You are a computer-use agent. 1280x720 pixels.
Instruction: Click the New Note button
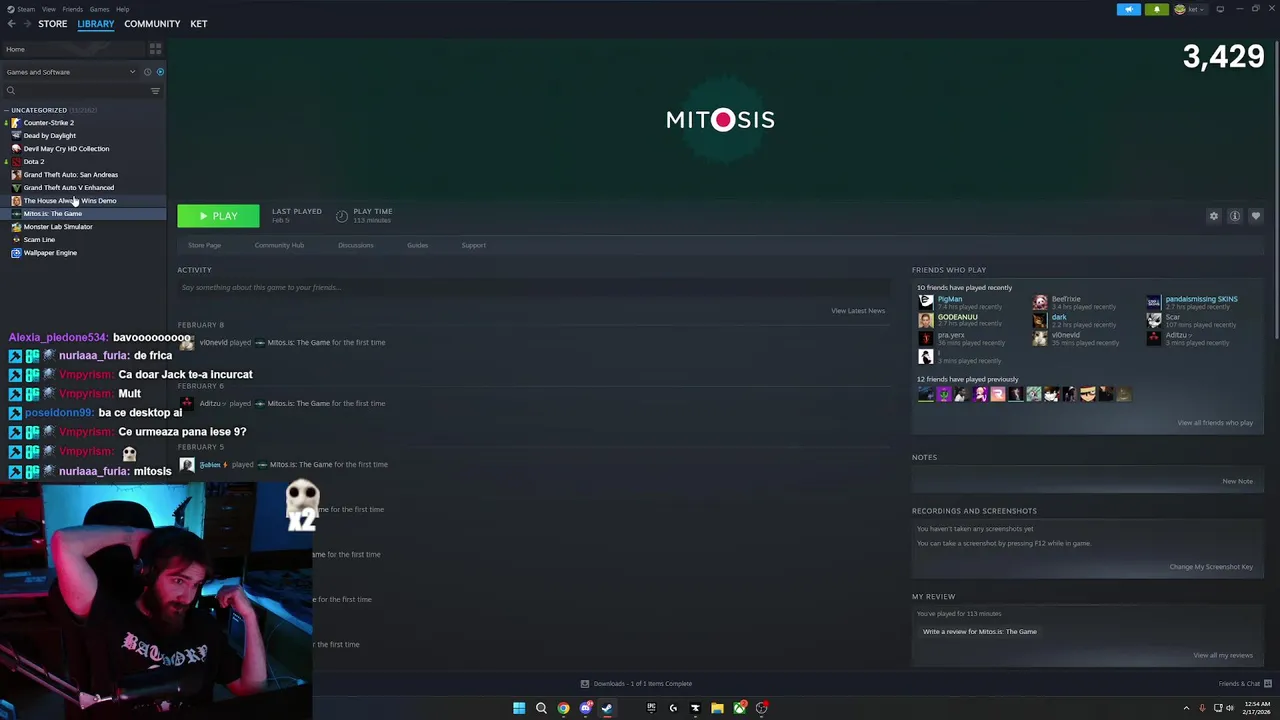pos(1237,482)
